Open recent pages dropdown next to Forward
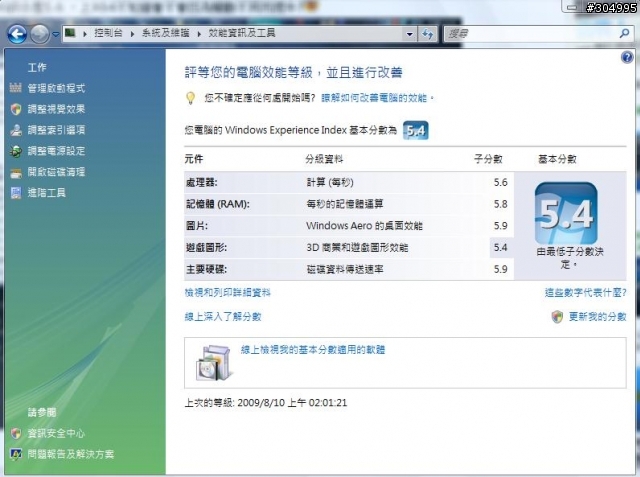 point(56,35)
